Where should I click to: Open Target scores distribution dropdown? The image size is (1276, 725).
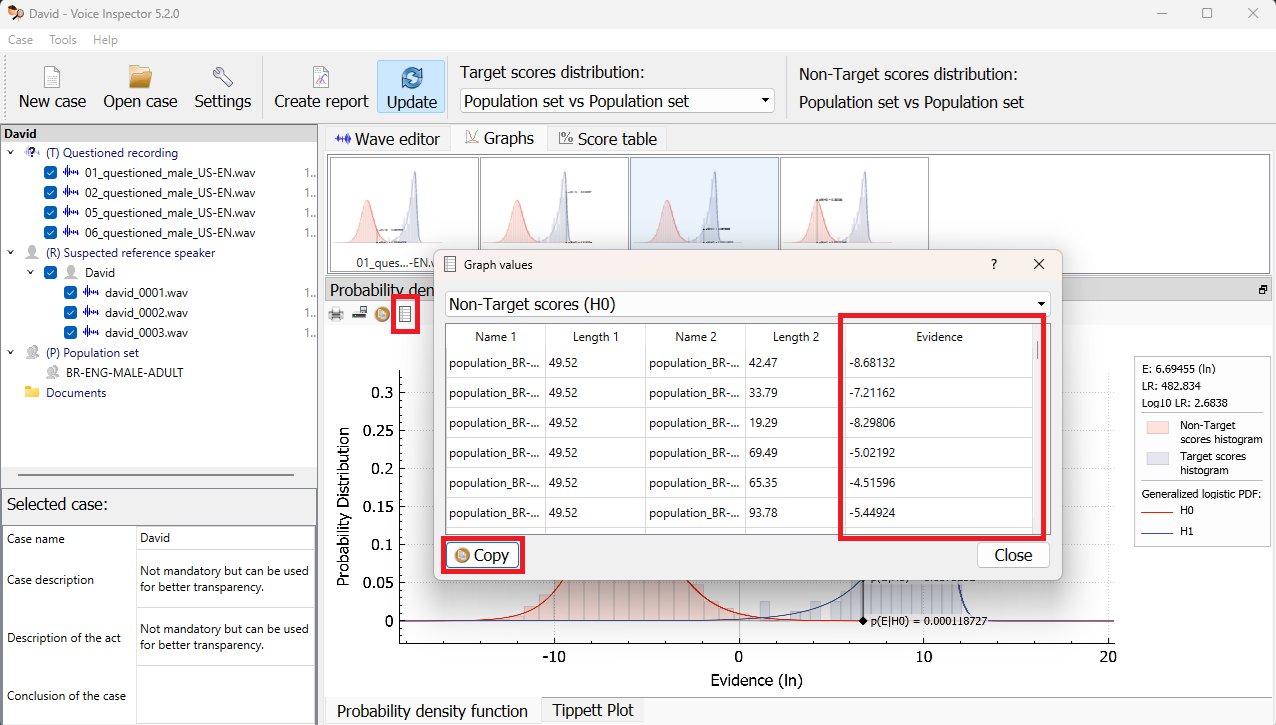(x=617, y=101)
